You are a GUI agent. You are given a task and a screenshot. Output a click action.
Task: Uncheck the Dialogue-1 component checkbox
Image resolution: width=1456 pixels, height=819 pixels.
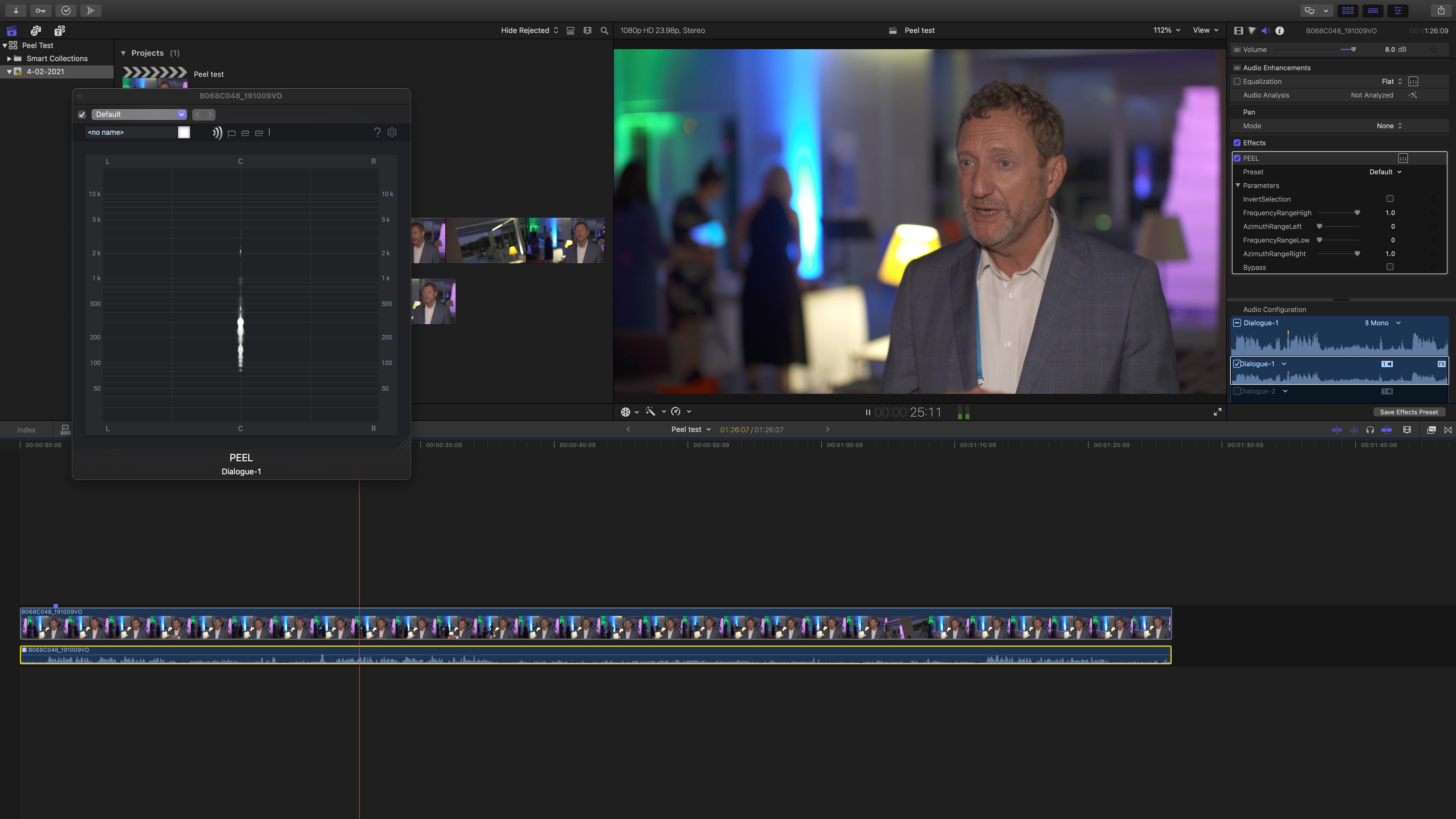1237,364
